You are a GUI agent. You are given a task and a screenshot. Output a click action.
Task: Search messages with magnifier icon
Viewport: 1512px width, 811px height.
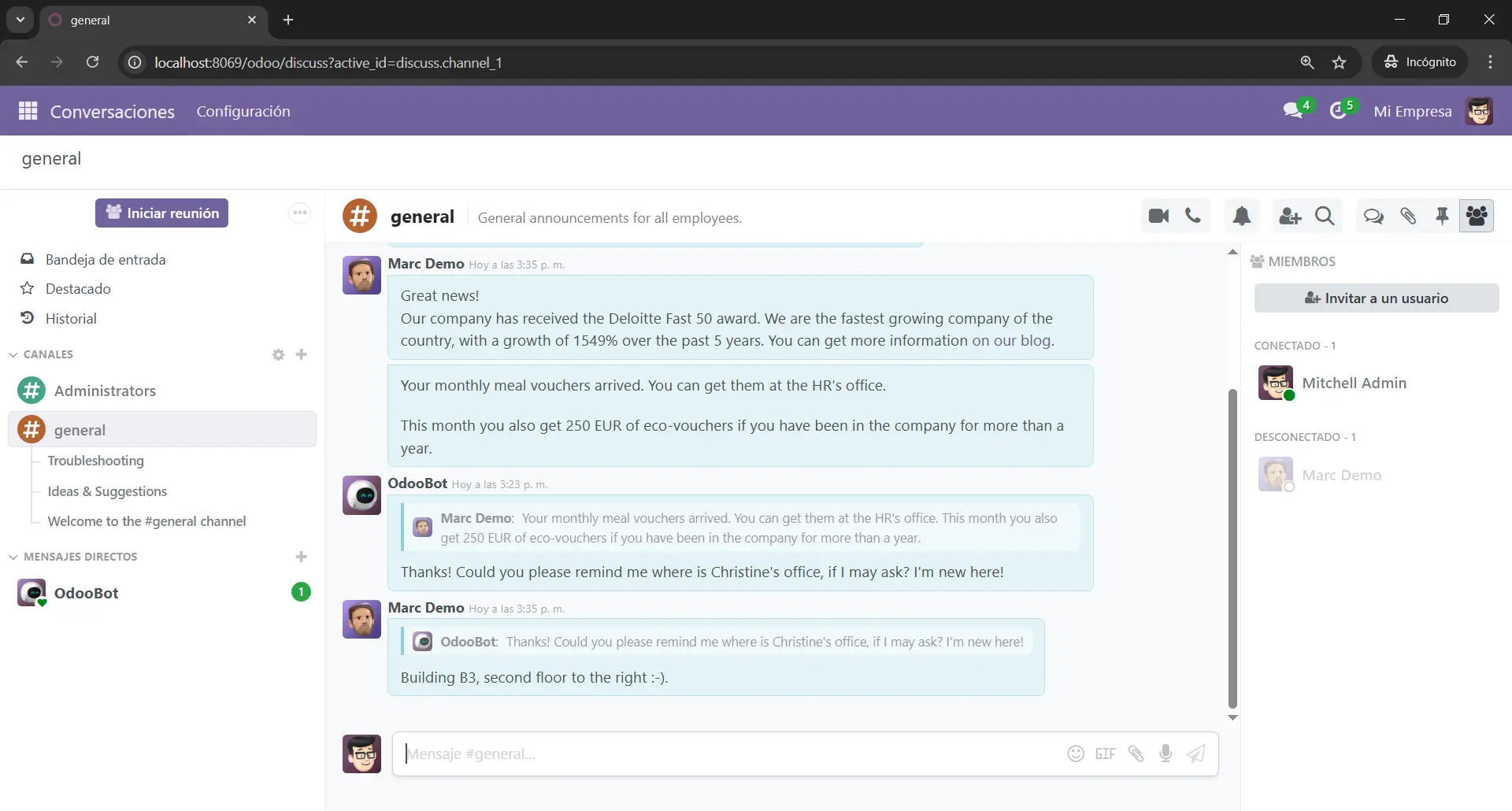pos(1325,217)
